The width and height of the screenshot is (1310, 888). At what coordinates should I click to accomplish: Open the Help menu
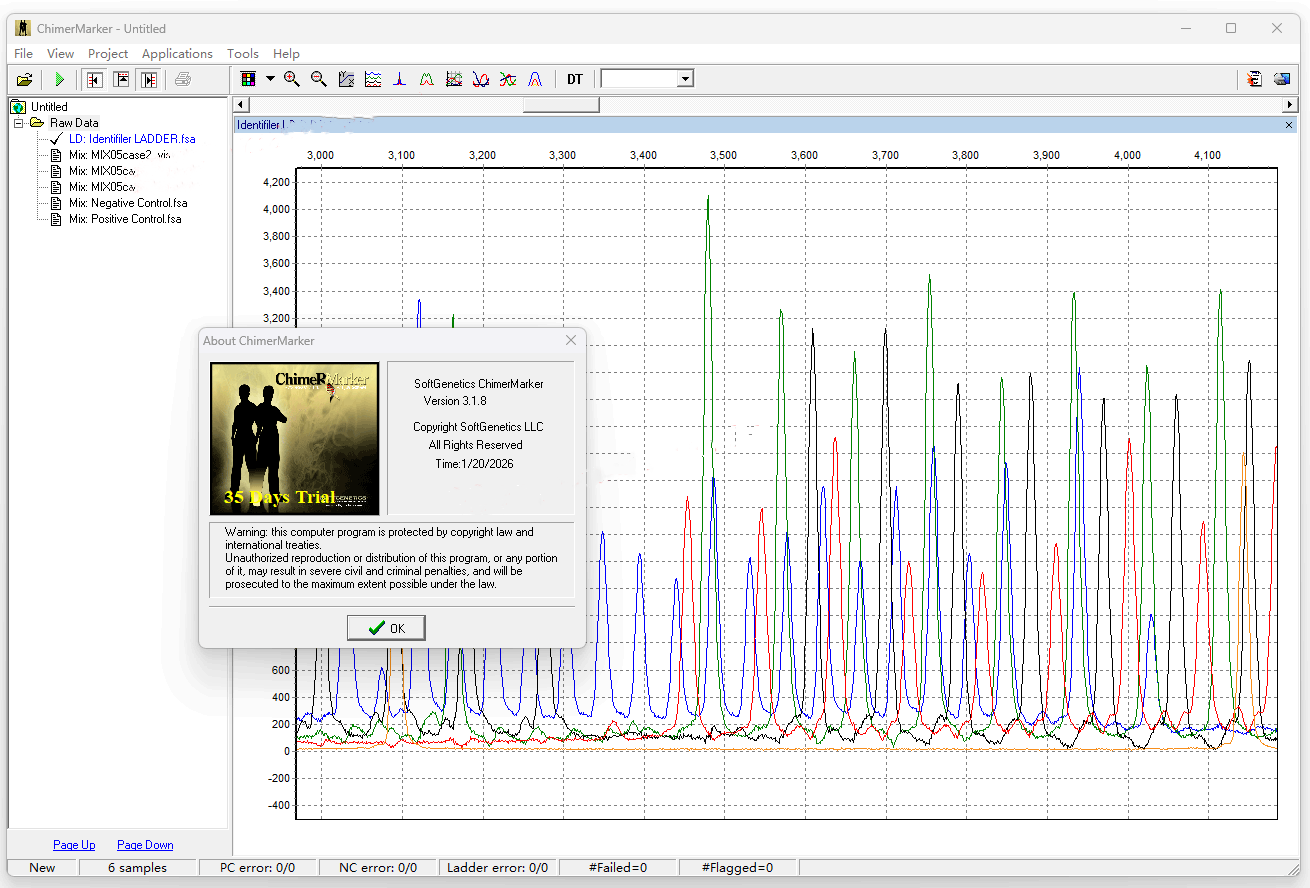pos(286,54)
